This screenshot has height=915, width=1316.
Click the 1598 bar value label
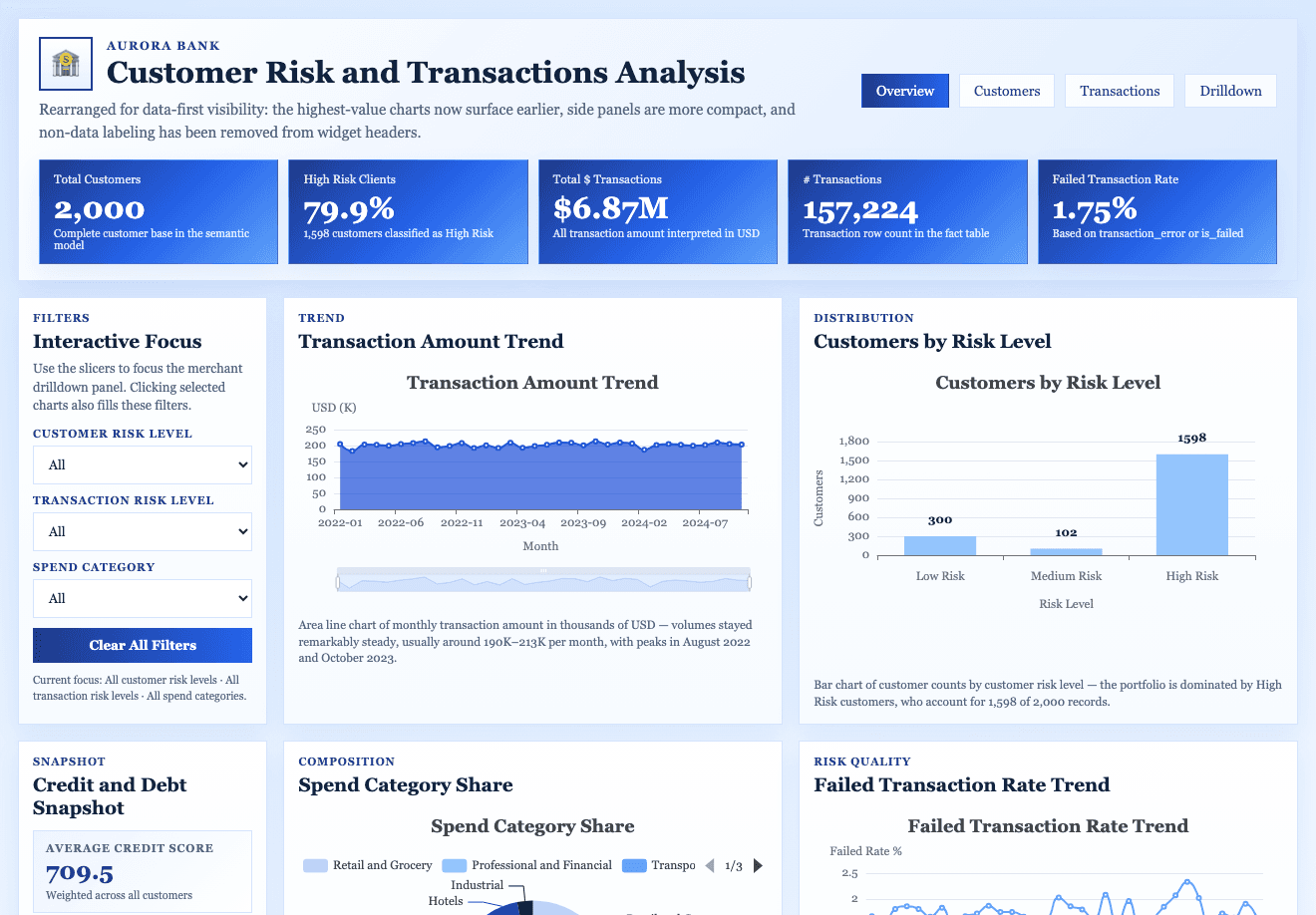[x=1192, y=438]
